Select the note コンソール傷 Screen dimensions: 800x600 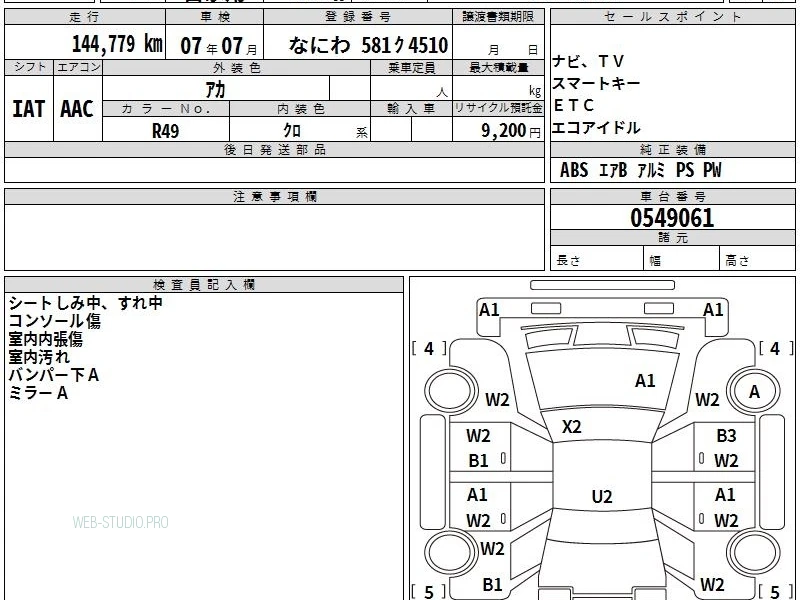pyautogui.click(x=55, y=321)
